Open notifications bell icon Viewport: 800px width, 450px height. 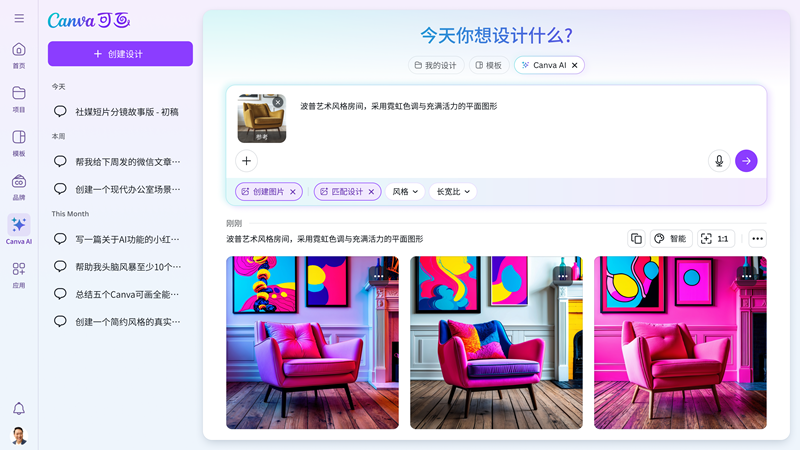pos(19,408)
